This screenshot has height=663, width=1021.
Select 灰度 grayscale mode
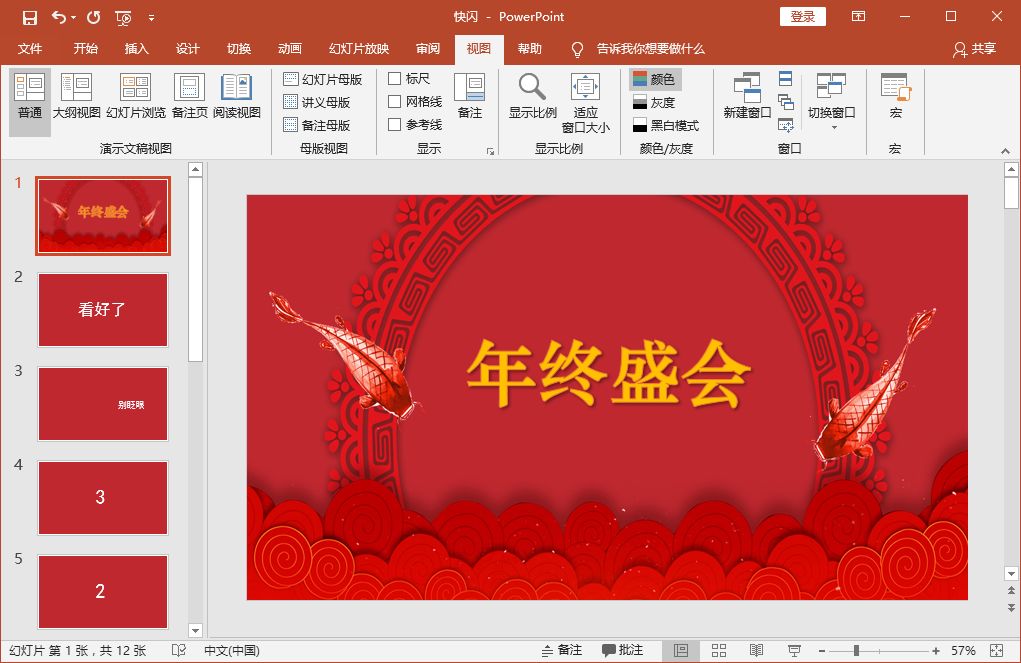[x=654, y=102]
